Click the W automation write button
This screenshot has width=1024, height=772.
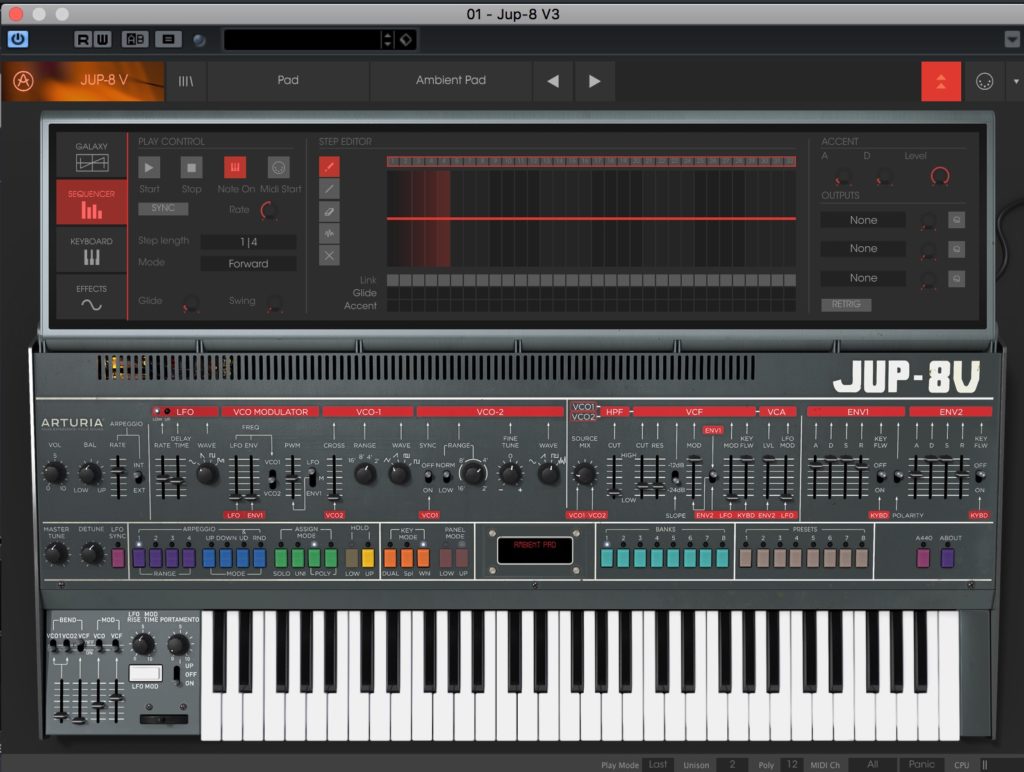103,40
